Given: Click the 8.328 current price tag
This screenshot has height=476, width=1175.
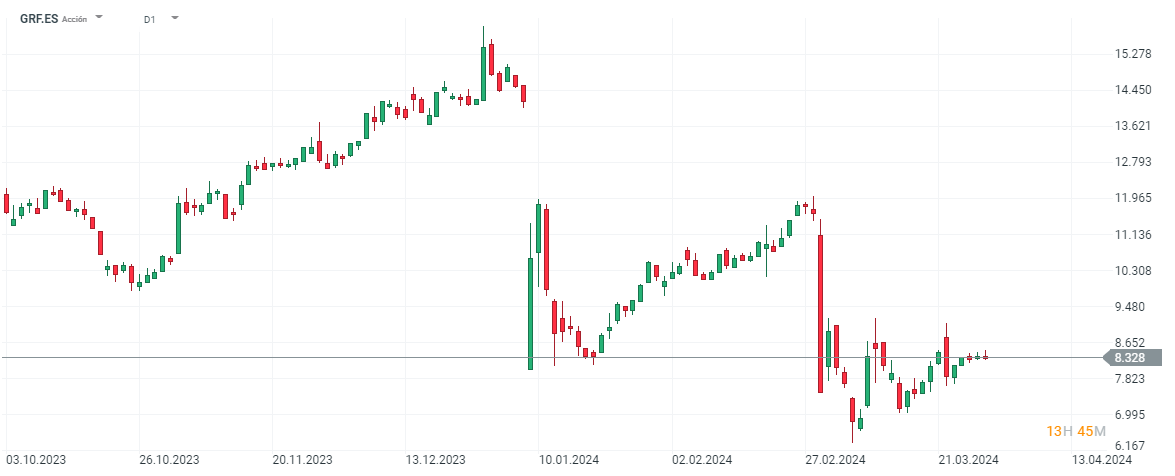Looking at the screenshot, I should pyautogui.click(x=1130, y=357).
